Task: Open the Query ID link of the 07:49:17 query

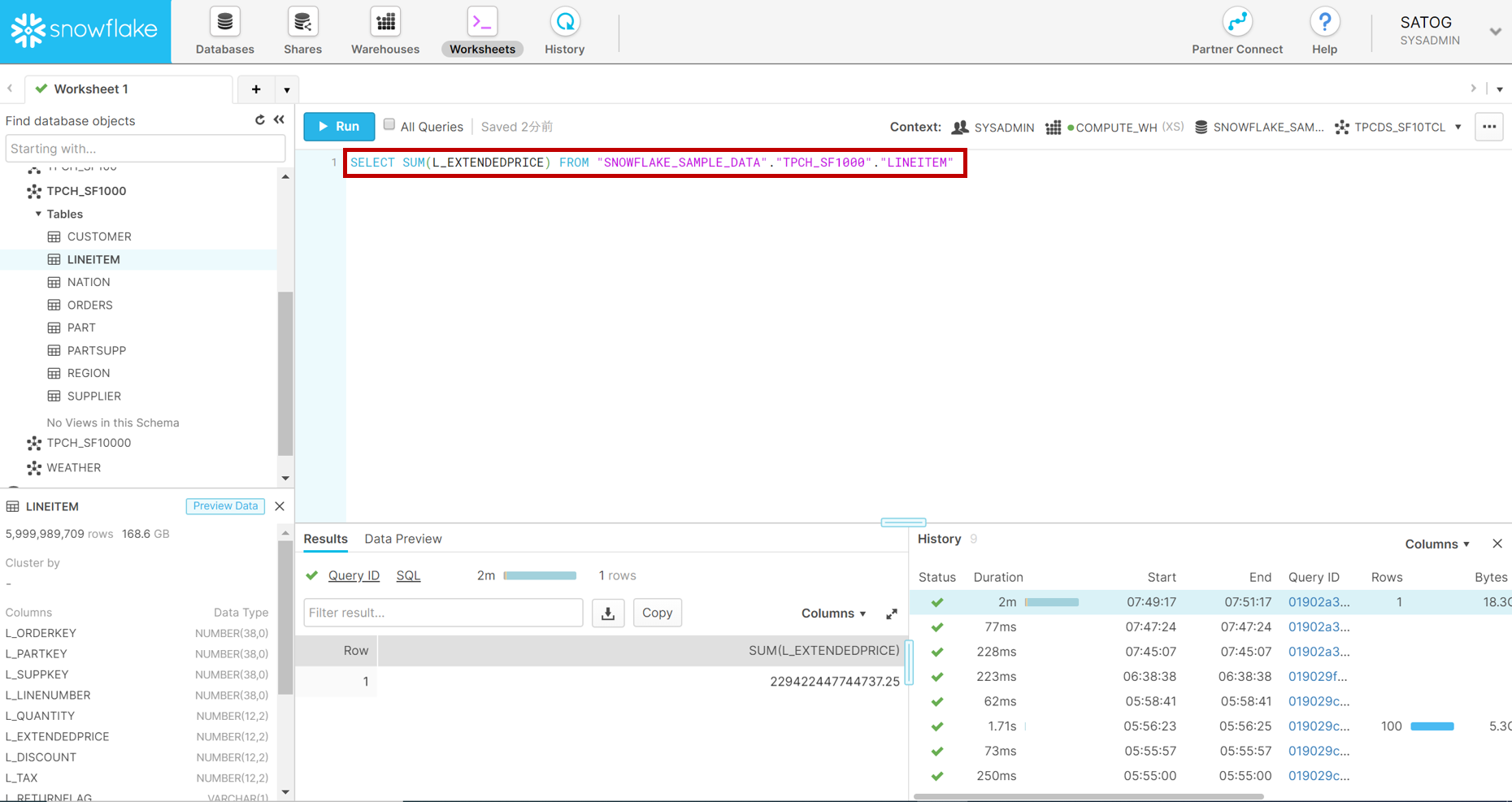Action: click(1319, 602)
